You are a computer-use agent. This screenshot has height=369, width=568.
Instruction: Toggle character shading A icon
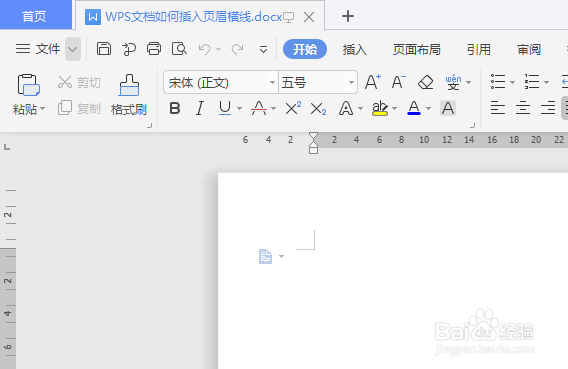click(448, 108)
